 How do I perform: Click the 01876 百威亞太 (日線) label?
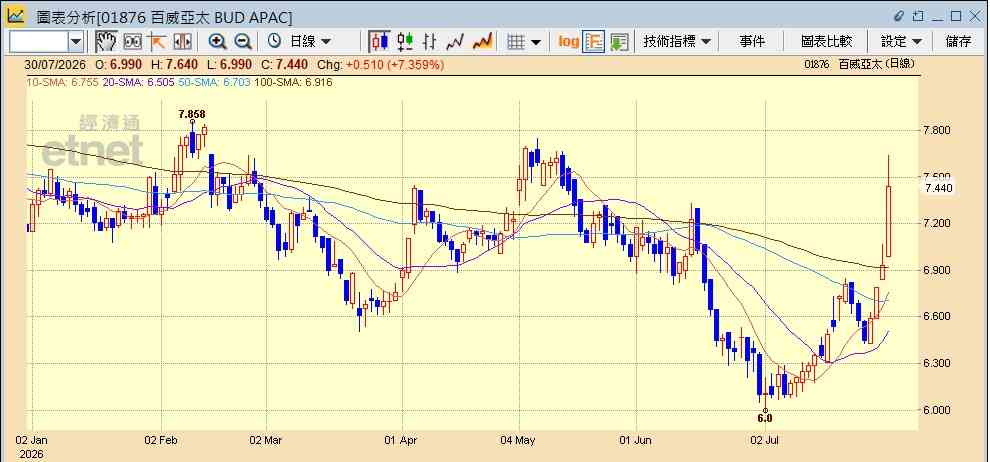[860, 64]
